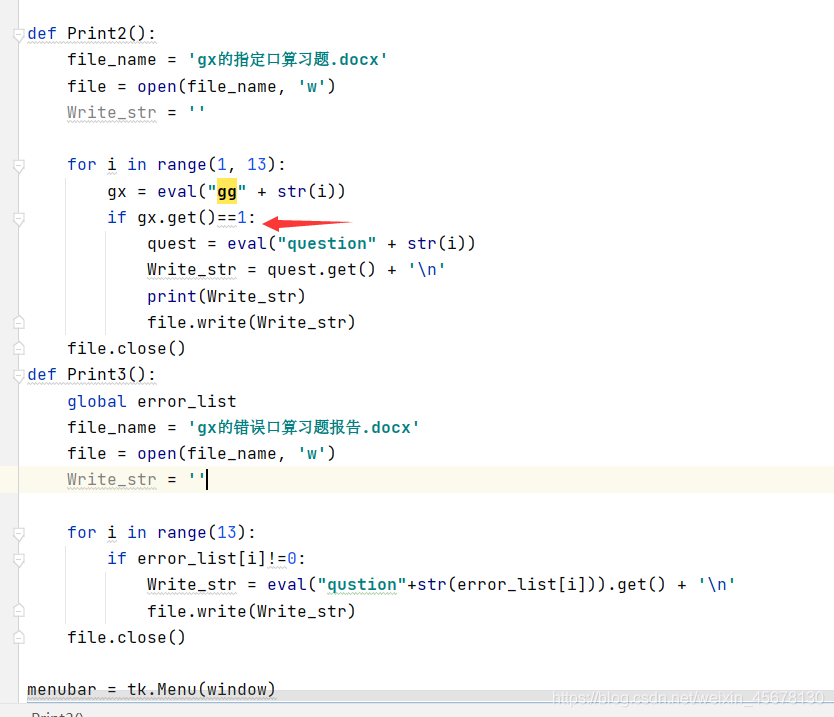Click 'quest.get()' expression

click(321, 270)
